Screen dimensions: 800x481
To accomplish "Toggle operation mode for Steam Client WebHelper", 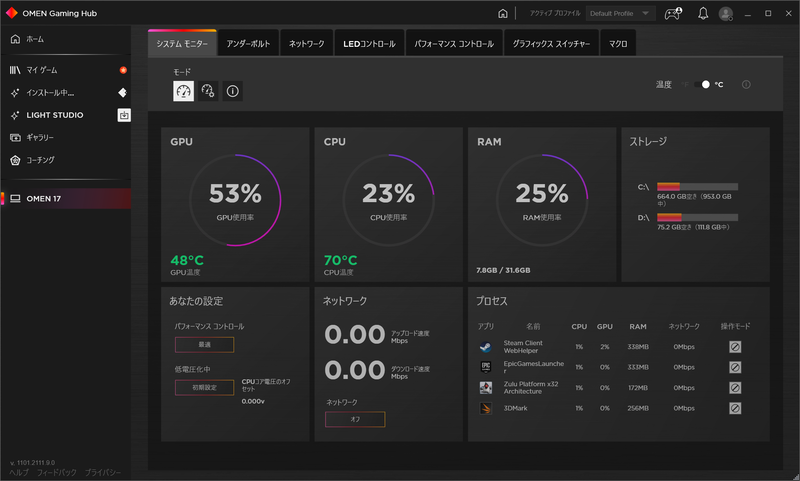I will coord(735,347).
